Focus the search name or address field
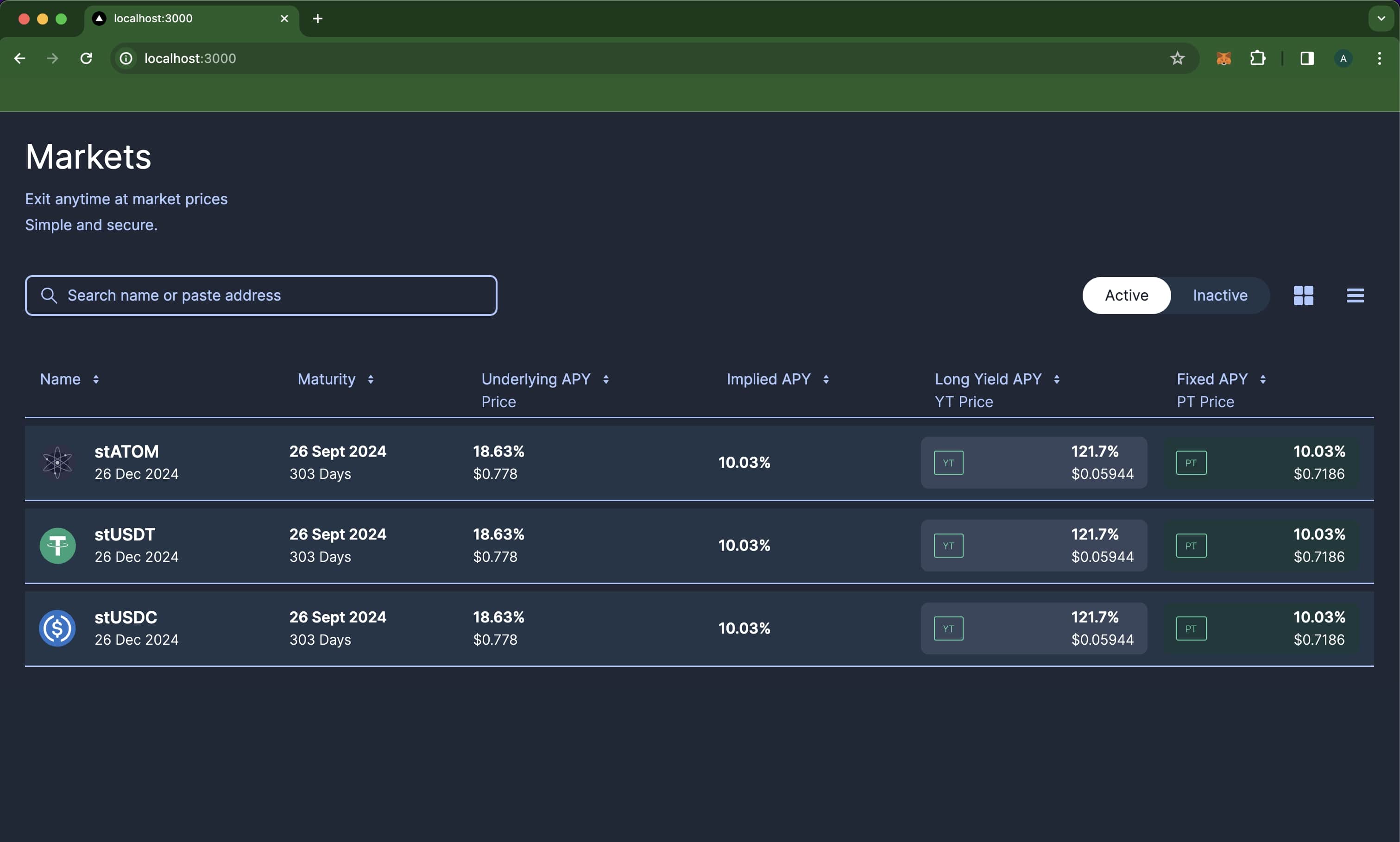 tap(261, 295)
